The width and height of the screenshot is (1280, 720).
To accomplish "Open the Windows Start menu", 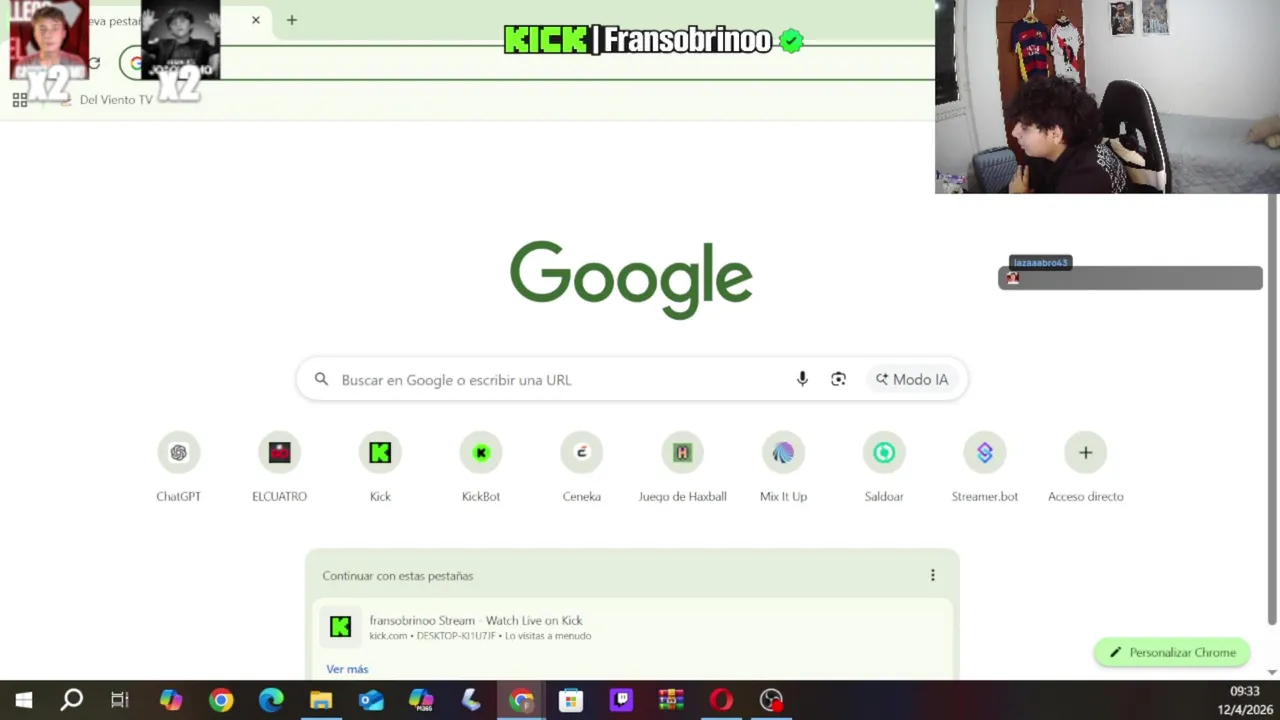I will (24, 700).
